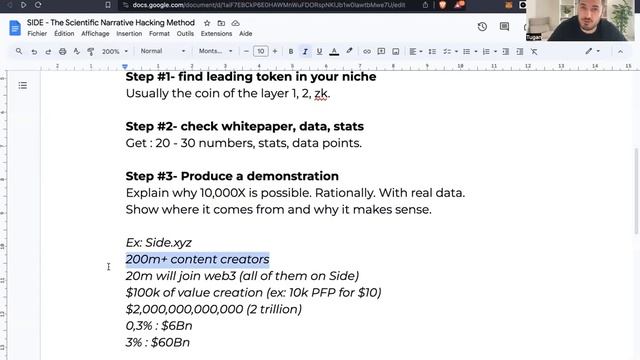Open the 200% zoom dropdown
Image resolution: width=640 pixels, height=360 pixels.
click(x=115, y=51)
